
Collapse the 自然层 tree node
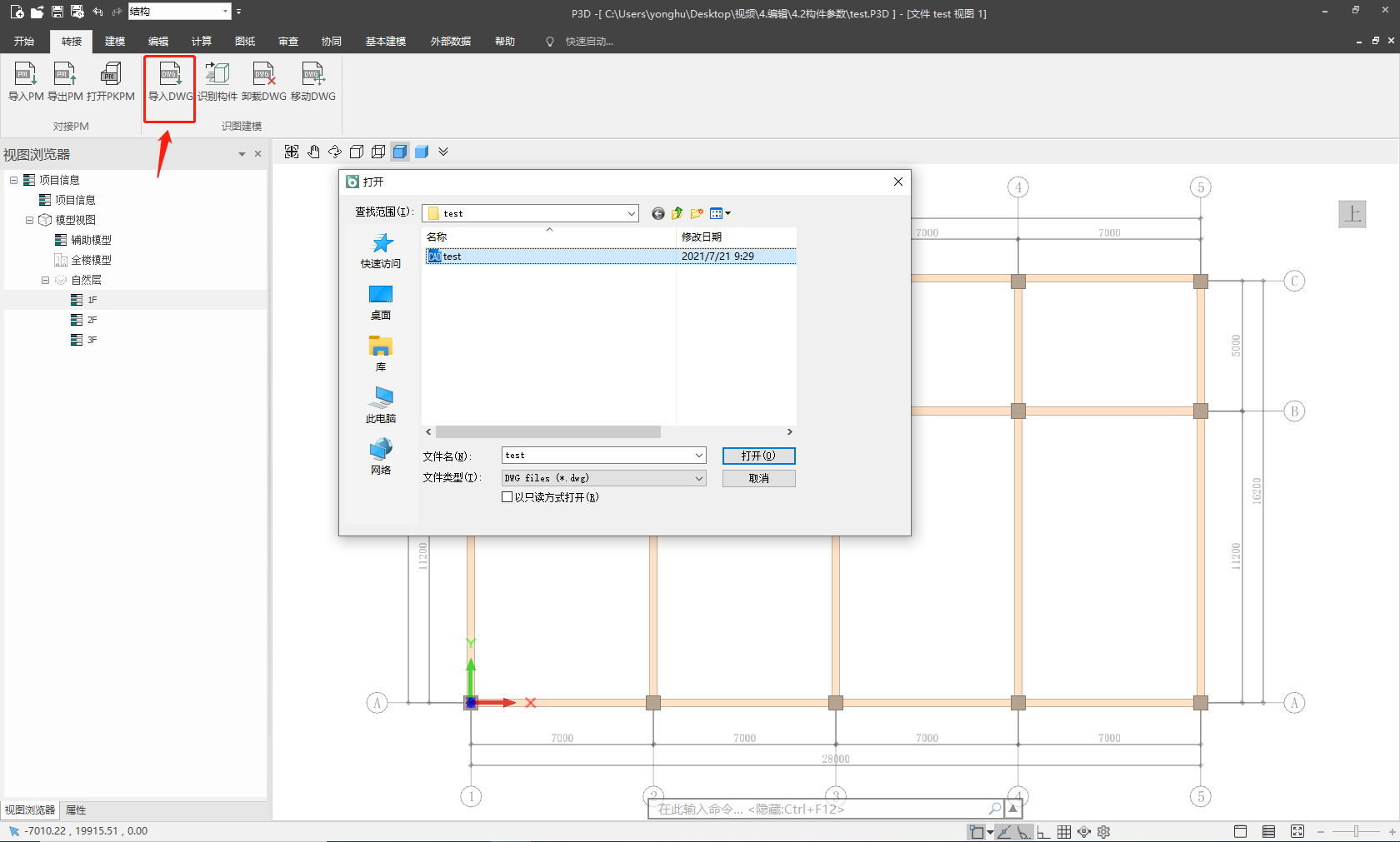(46, 280)
